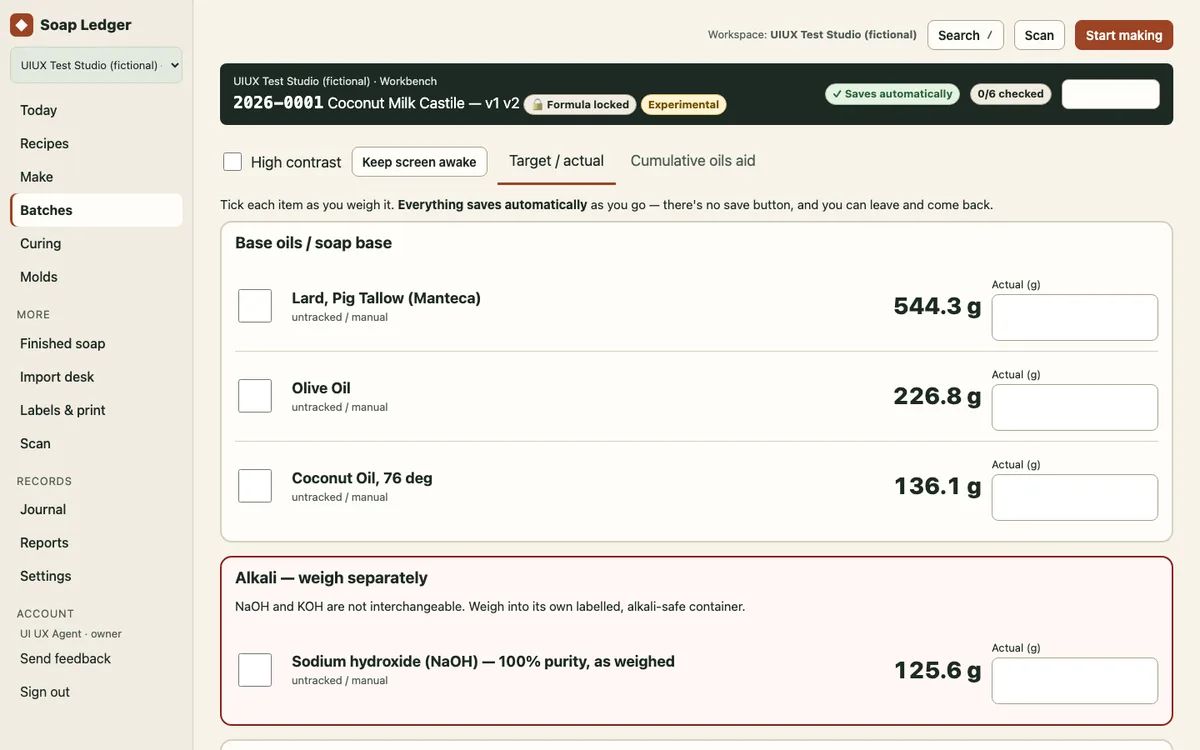Viewport: 1200px width, 750px height.
Task: Open the Molds section
Action: pos(96,277)
